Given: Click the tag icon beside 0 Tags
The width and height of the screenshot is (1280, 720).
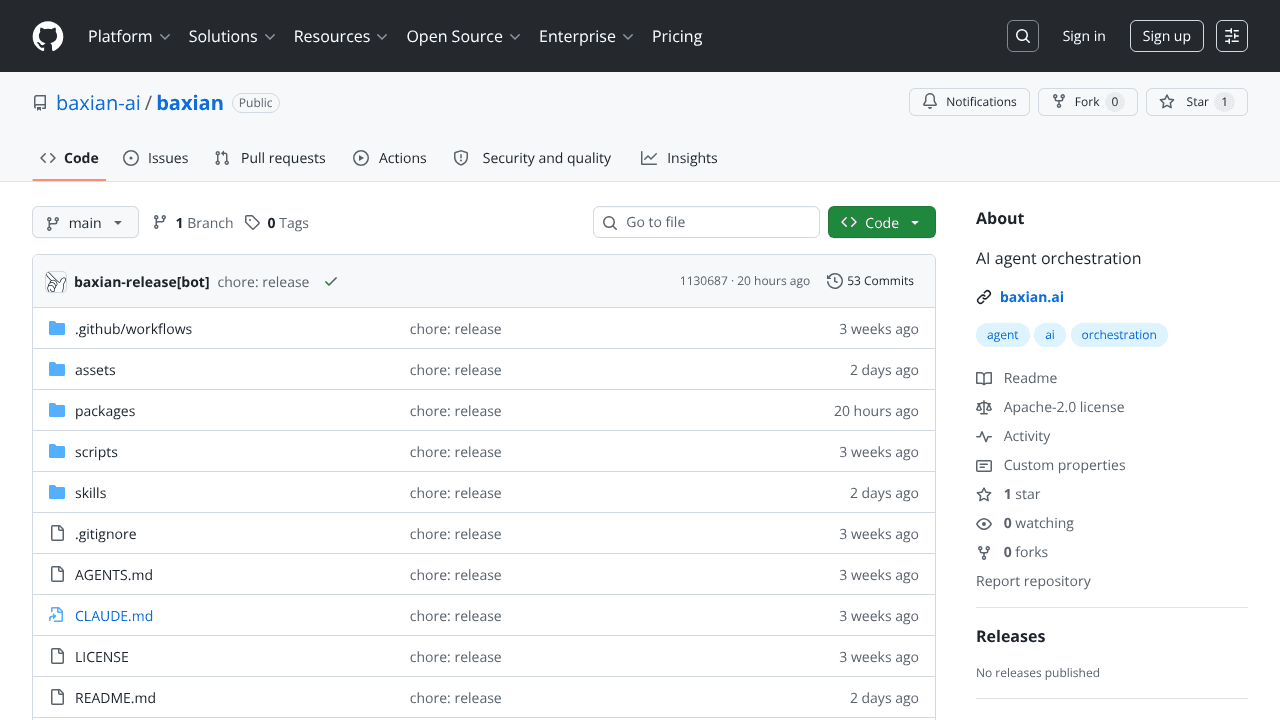Looking at the screenshot, I should [x=253, y=223].
